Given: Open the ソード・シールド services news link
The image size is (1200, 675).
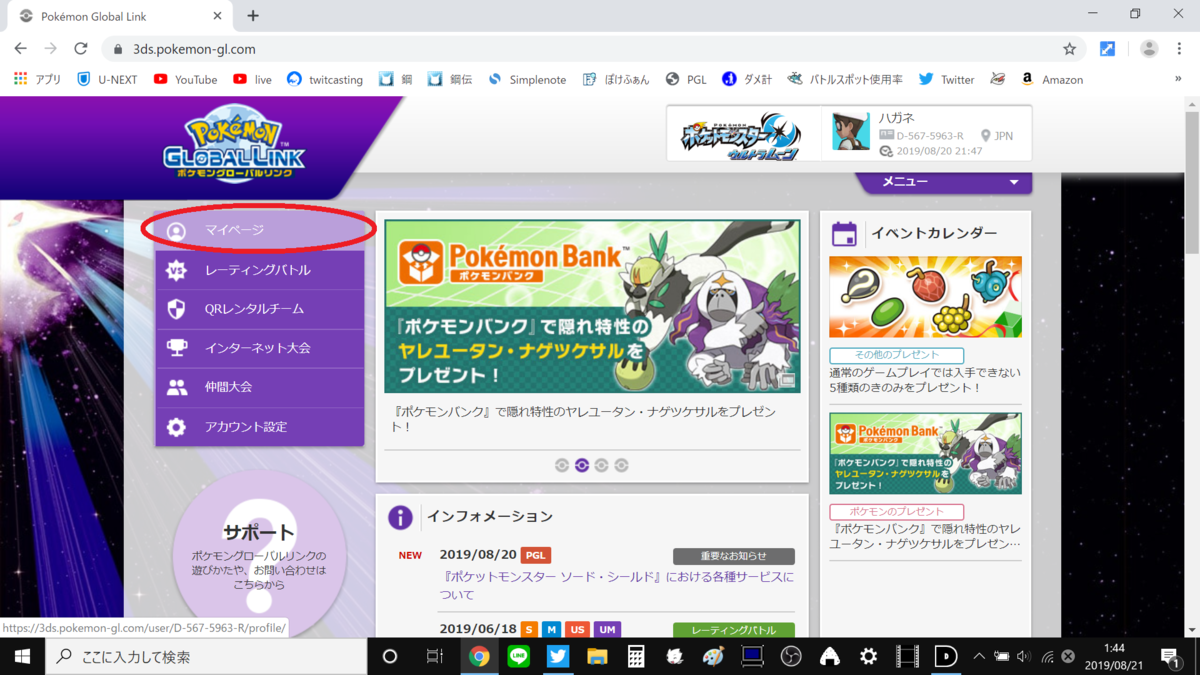Looking at the screenshot, I should (616, 586).
